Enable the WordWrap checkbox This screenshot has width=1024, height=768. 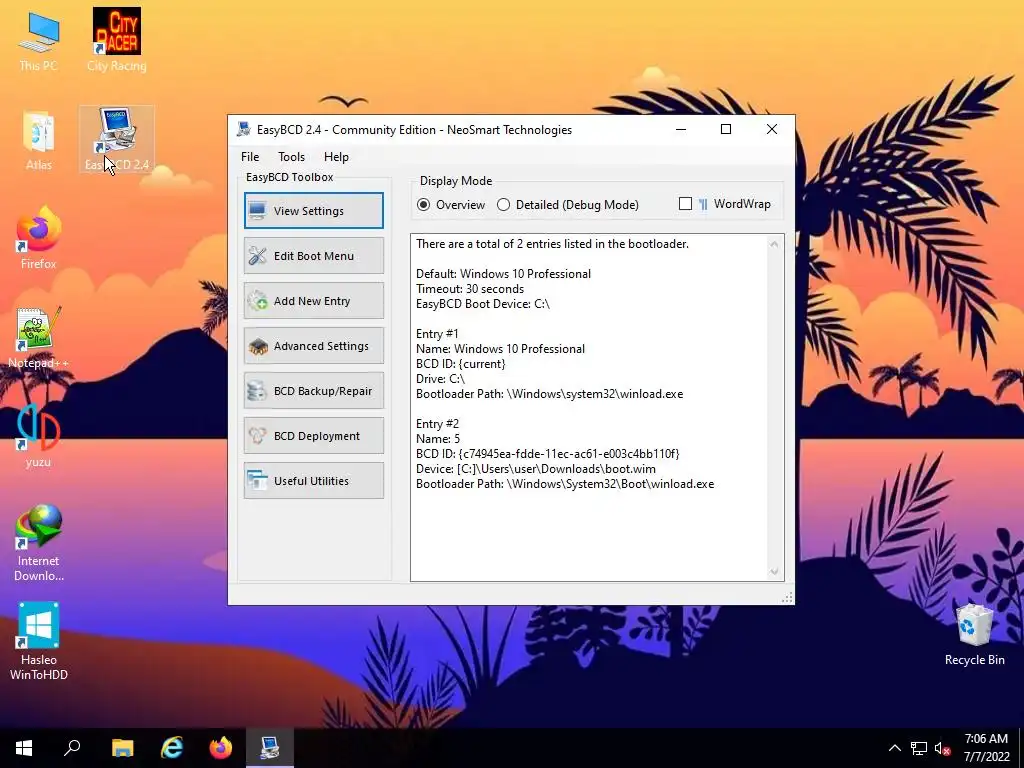click(x=685, y=204)
